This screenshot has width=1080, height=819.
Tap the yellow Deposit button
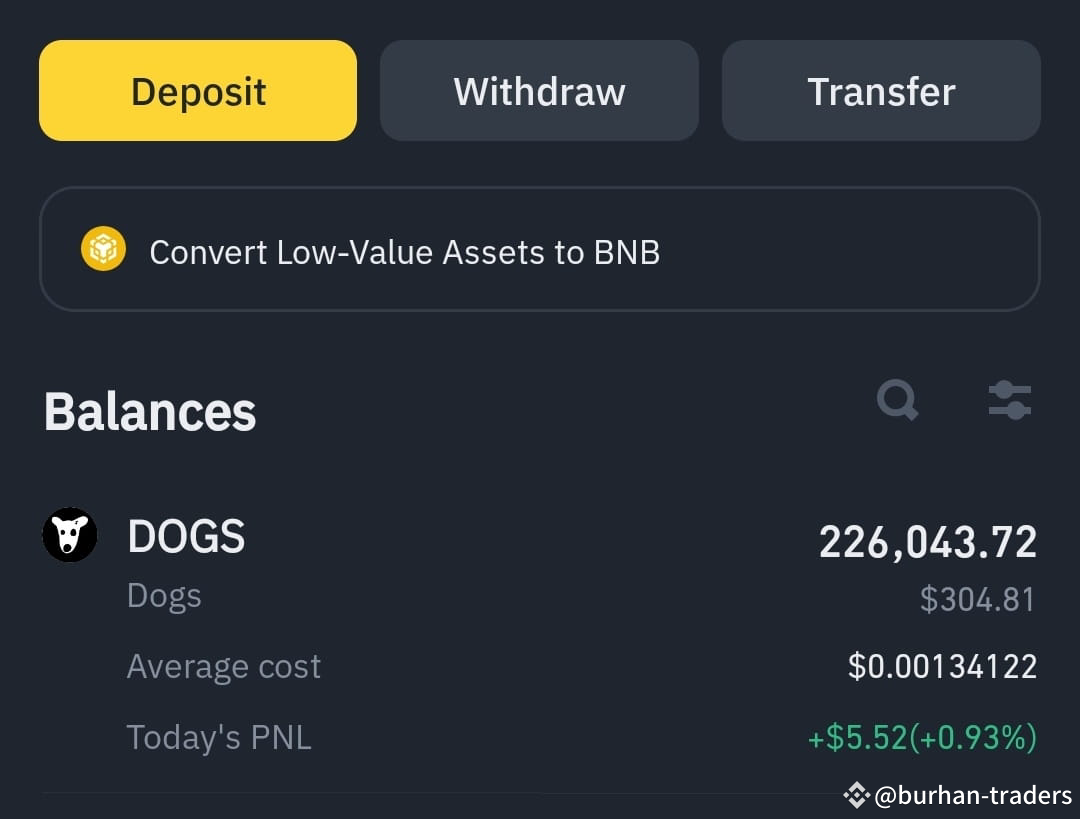coord(198,90)
